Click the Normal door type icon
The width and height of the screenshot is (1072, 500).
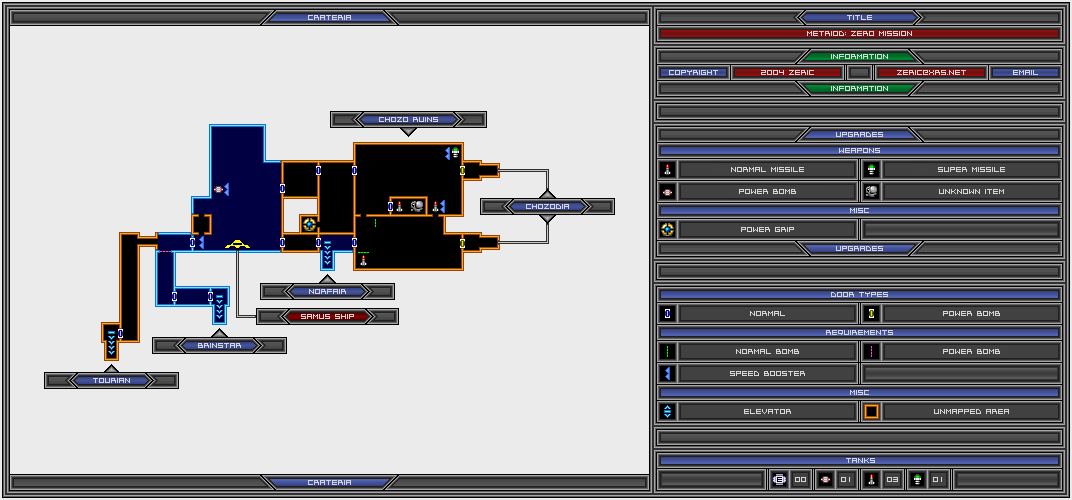point(668,313)
